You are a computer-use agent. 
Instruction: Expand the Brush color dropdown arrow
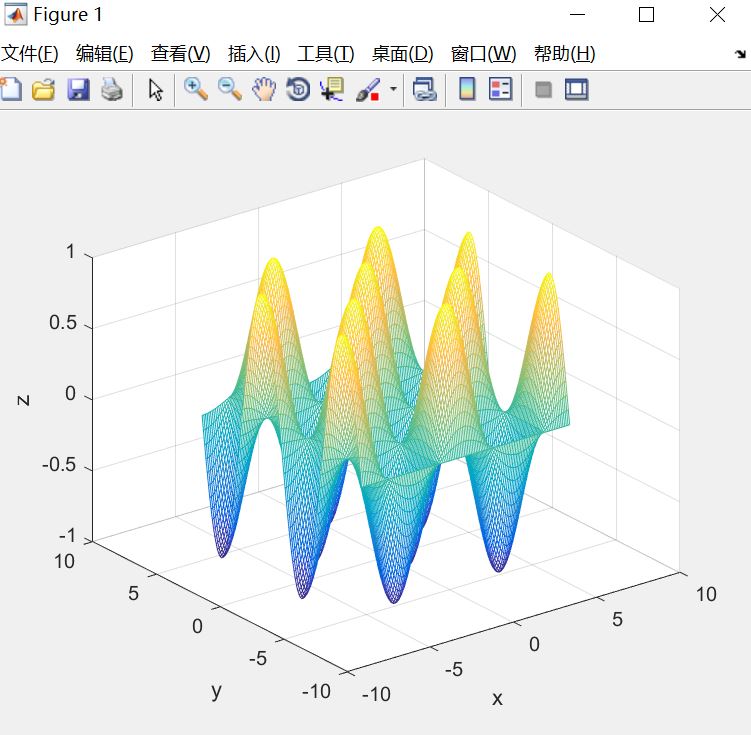393,90
